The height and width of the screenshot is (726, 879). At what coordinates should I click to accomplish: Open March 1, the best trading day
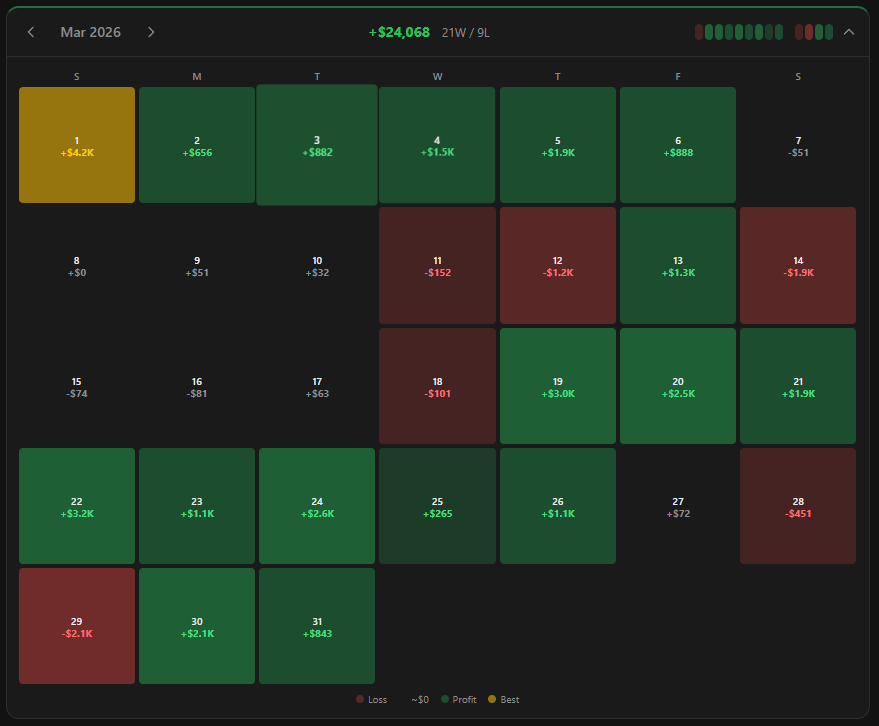76,145
